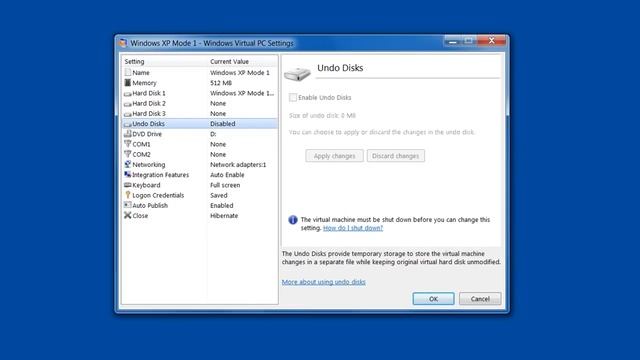The height and width of the screenshot is (360, 640).
Task: Click the Auto Enable value
Action: pos(227,175)
